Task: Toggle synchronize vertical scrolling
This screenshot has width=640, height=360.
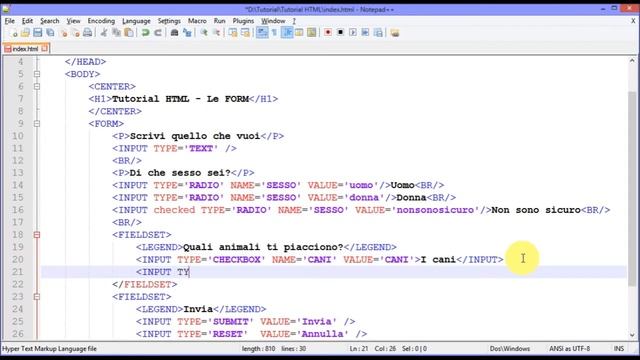Action: [x=233, y=33]
